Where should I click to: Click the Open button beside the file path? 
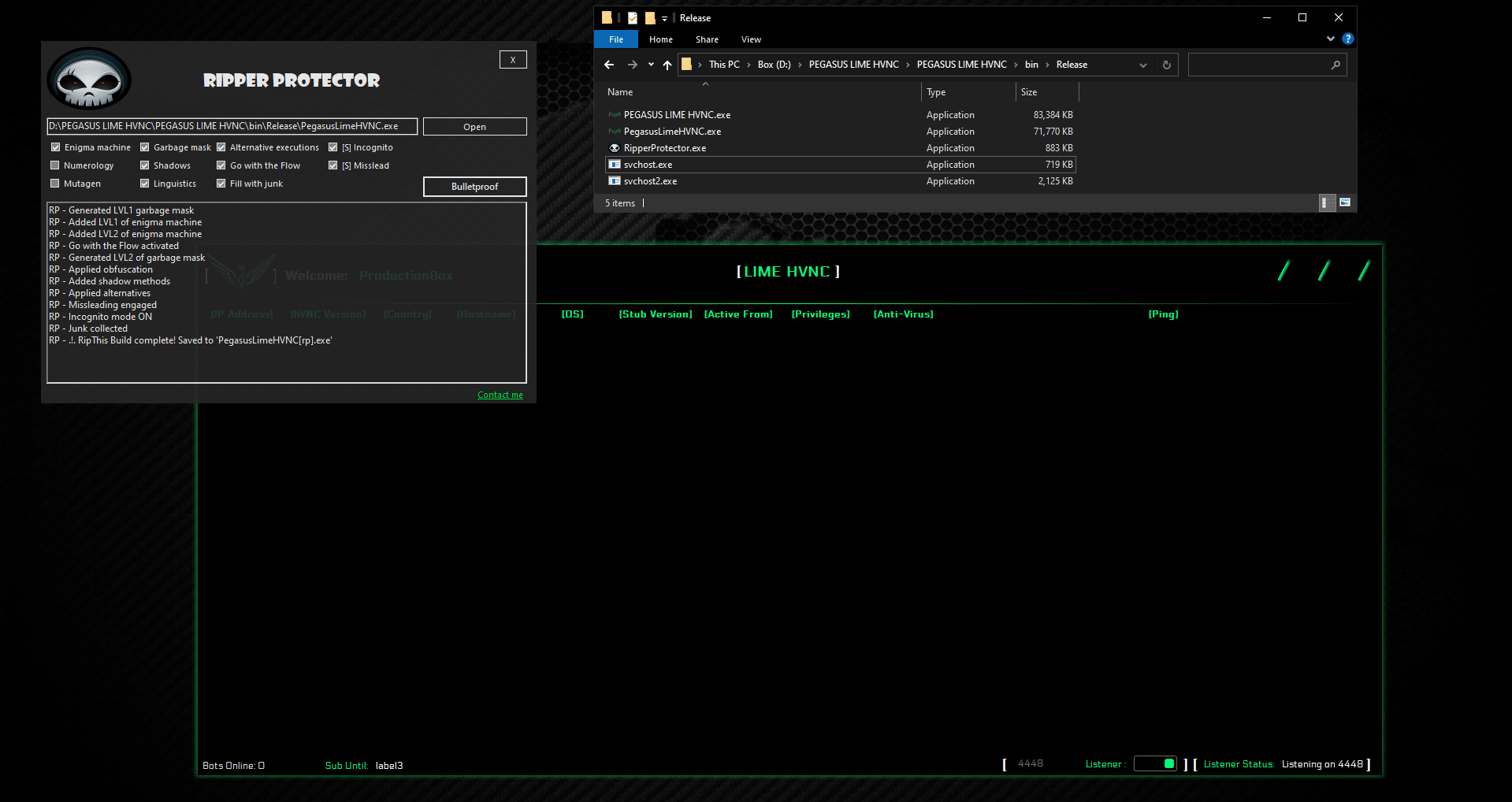[474, 127]
